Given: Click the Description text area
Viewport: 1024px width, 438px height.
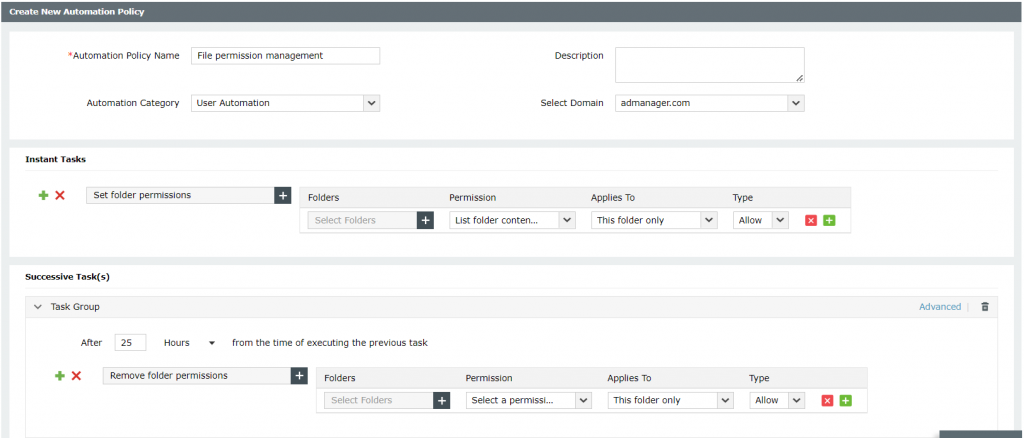Looking at the screenshot, I should click(709, 64).
